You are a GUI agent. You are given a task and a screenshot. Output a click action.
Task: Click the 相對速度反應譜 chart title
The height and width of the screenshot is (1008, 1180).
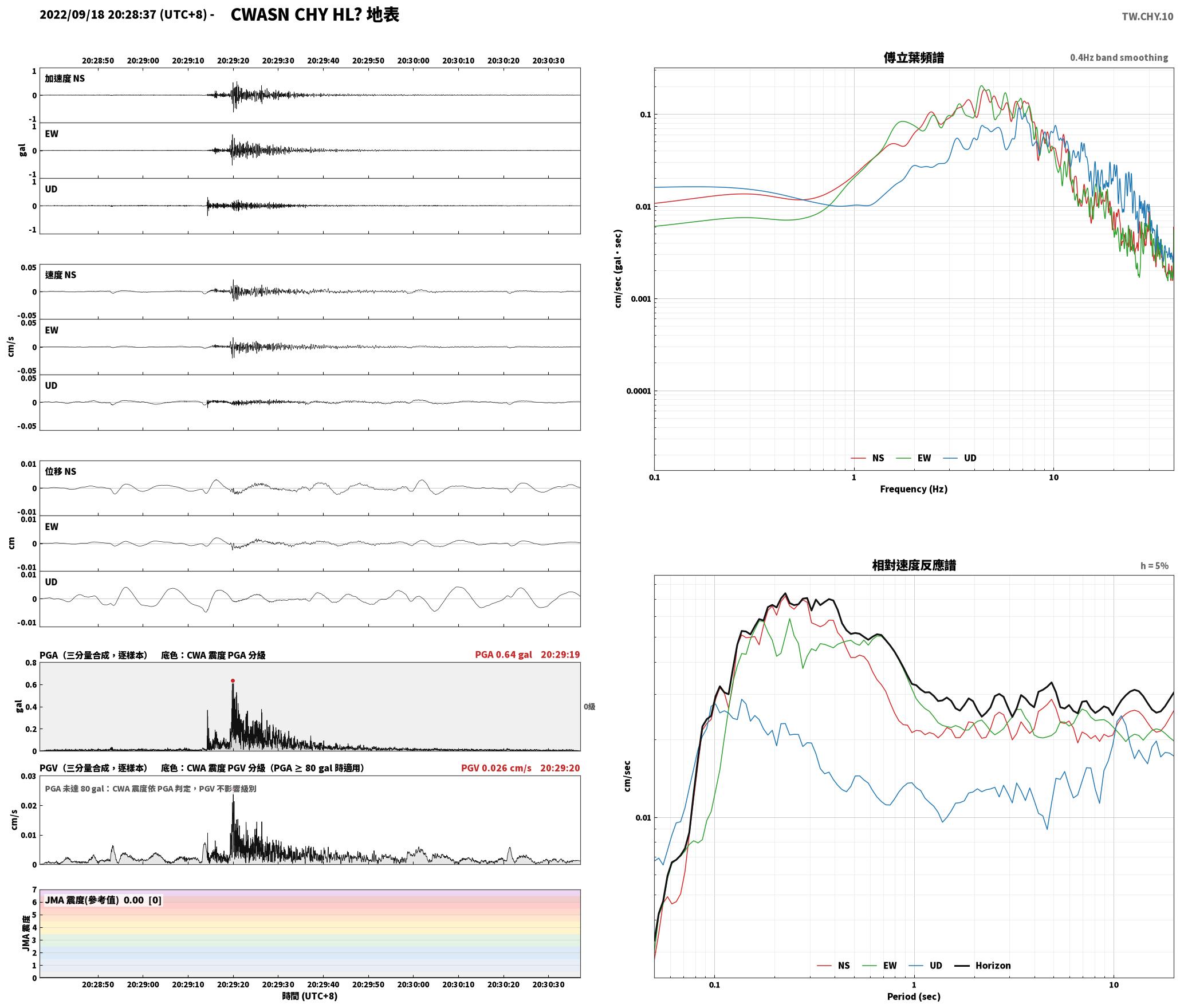(x=914, y=565)
